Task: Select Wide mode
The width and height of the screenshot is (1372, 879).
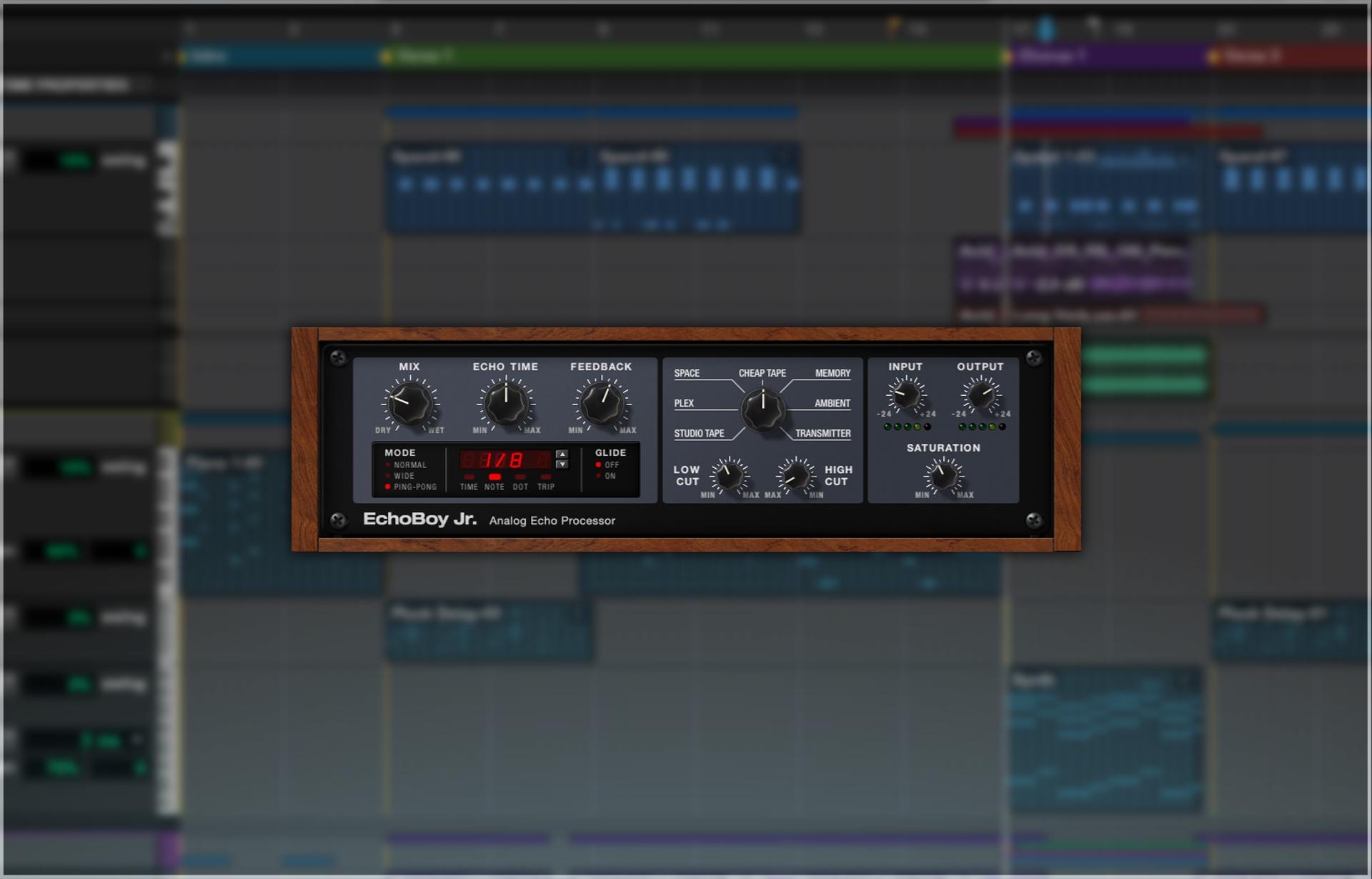Action: pyautogui.click(x=400, y=475)
